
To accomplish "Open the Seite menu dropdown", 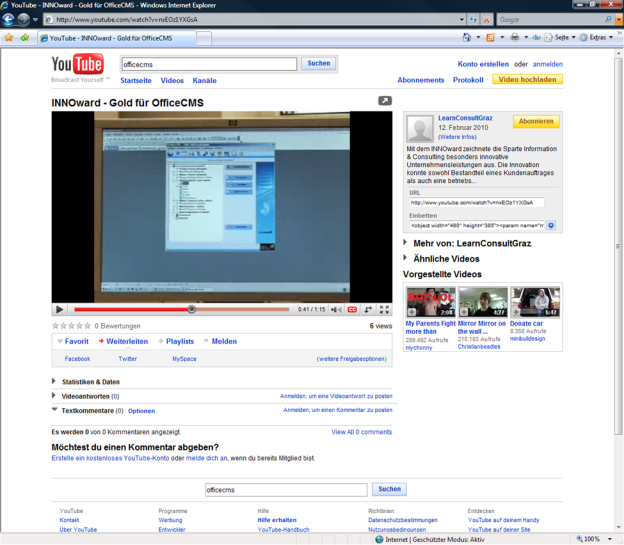I will tap(560, 37).
